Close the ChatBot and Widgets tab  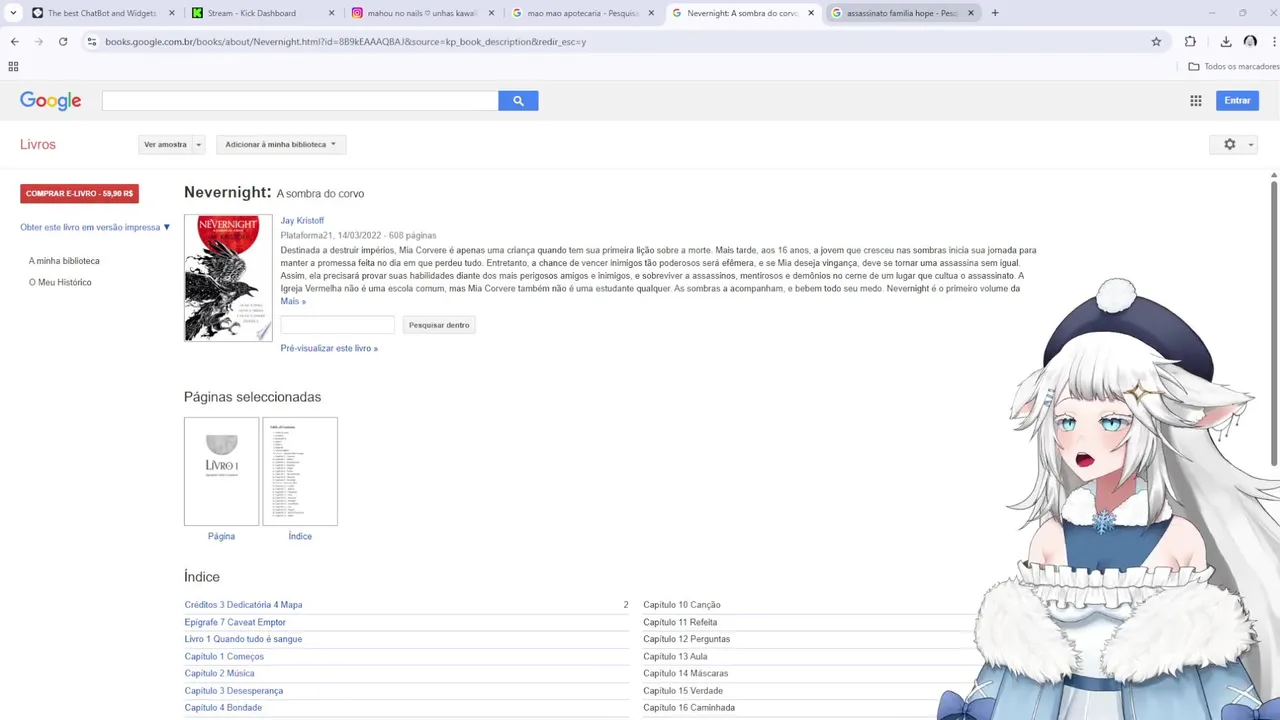pos(172,13)
